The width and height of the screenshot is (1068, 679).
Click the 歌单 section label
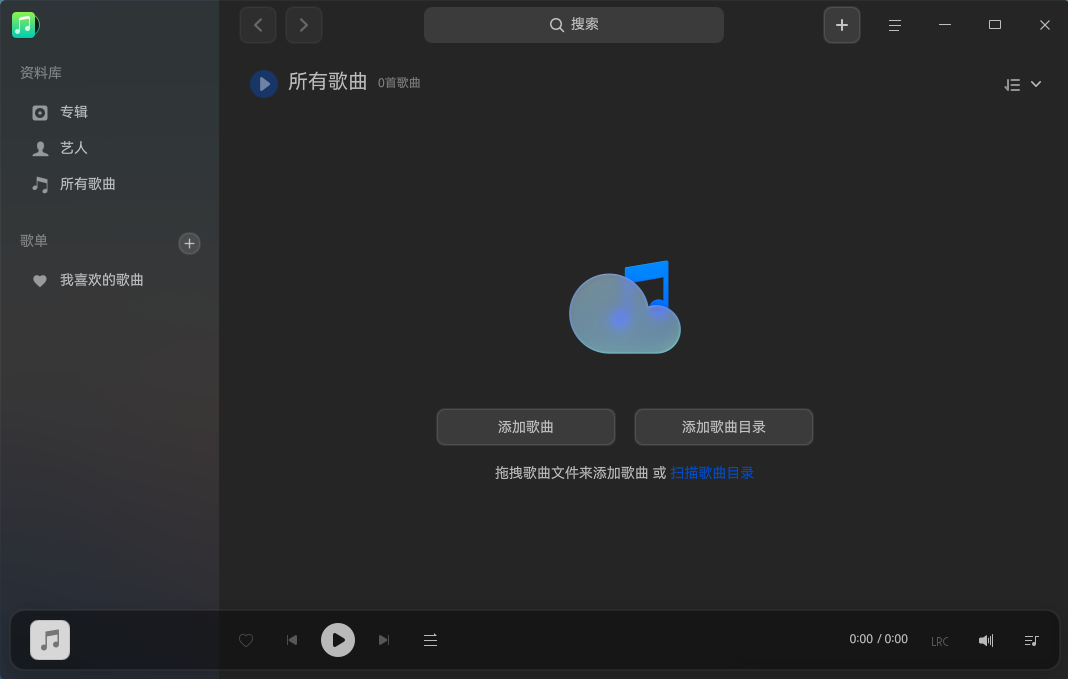(x=34, y=241)
